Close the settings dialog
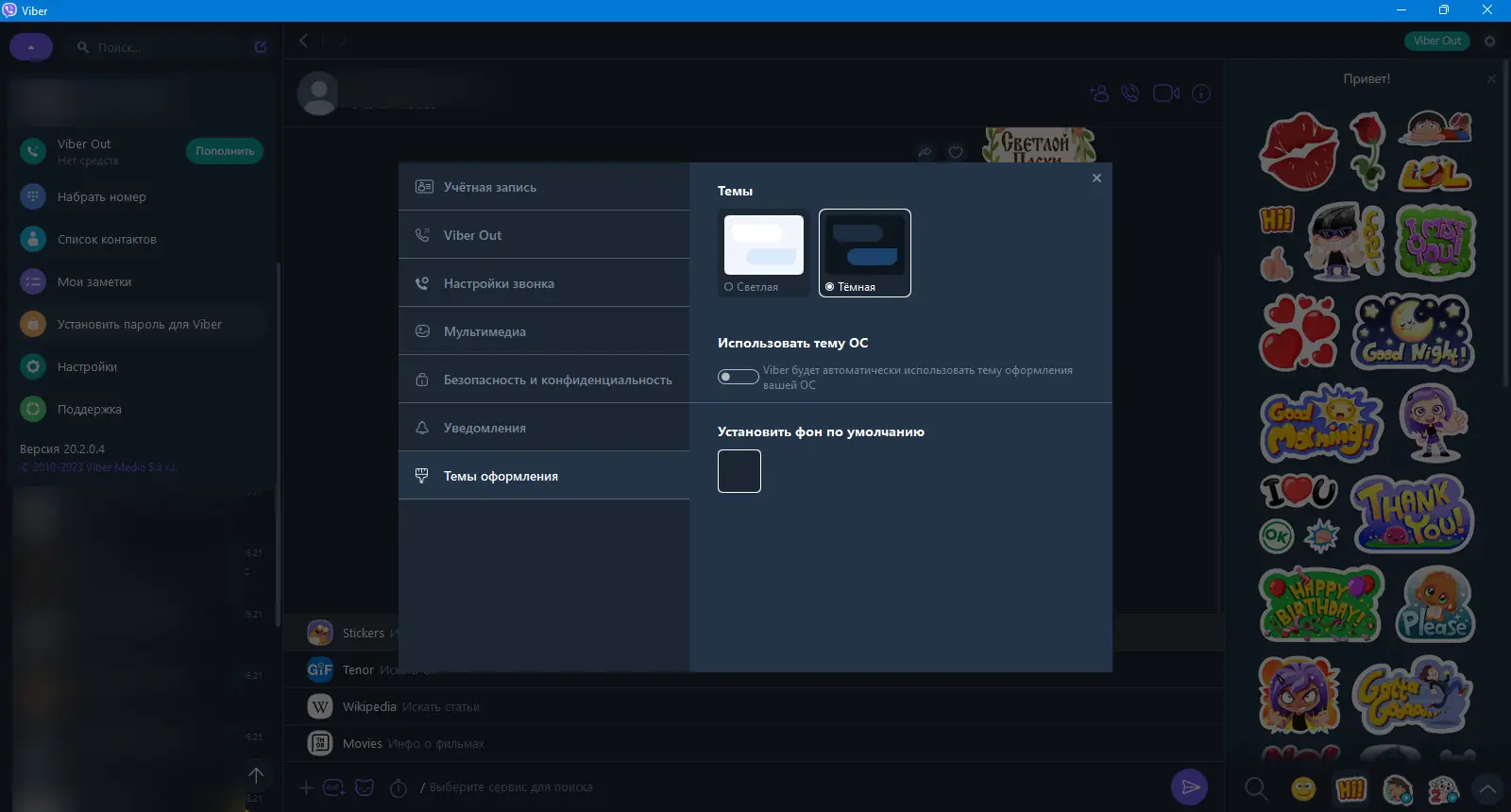The width and height of the screenshot is (1511, 812). [1096, 178]
